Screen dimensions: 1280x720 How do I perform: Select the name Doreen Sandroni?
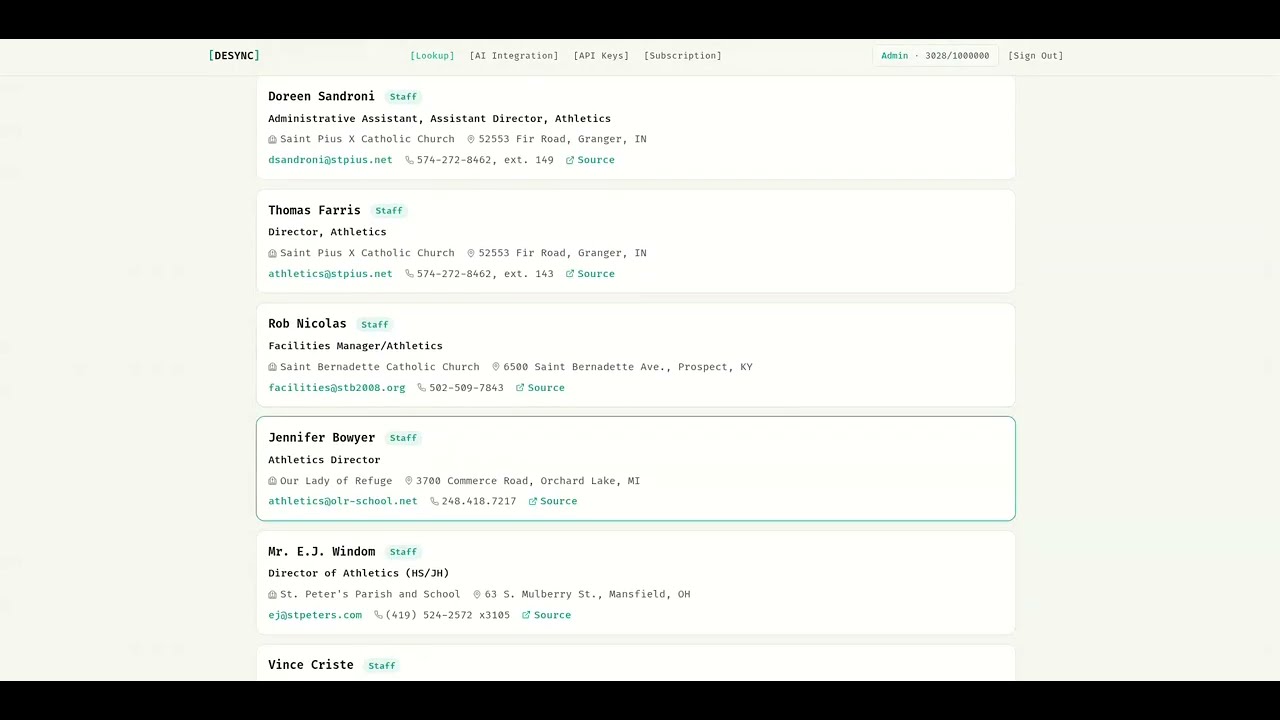point(321,97)
